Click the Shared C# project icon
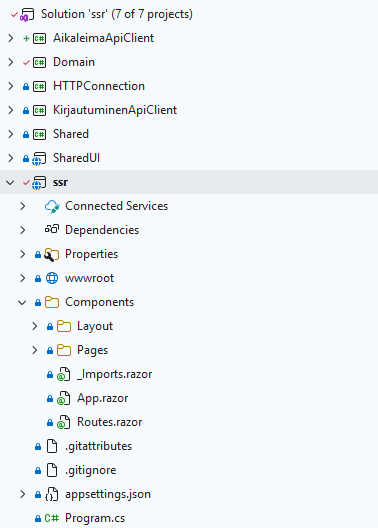378x528 pixels. [x=39, y=134]
